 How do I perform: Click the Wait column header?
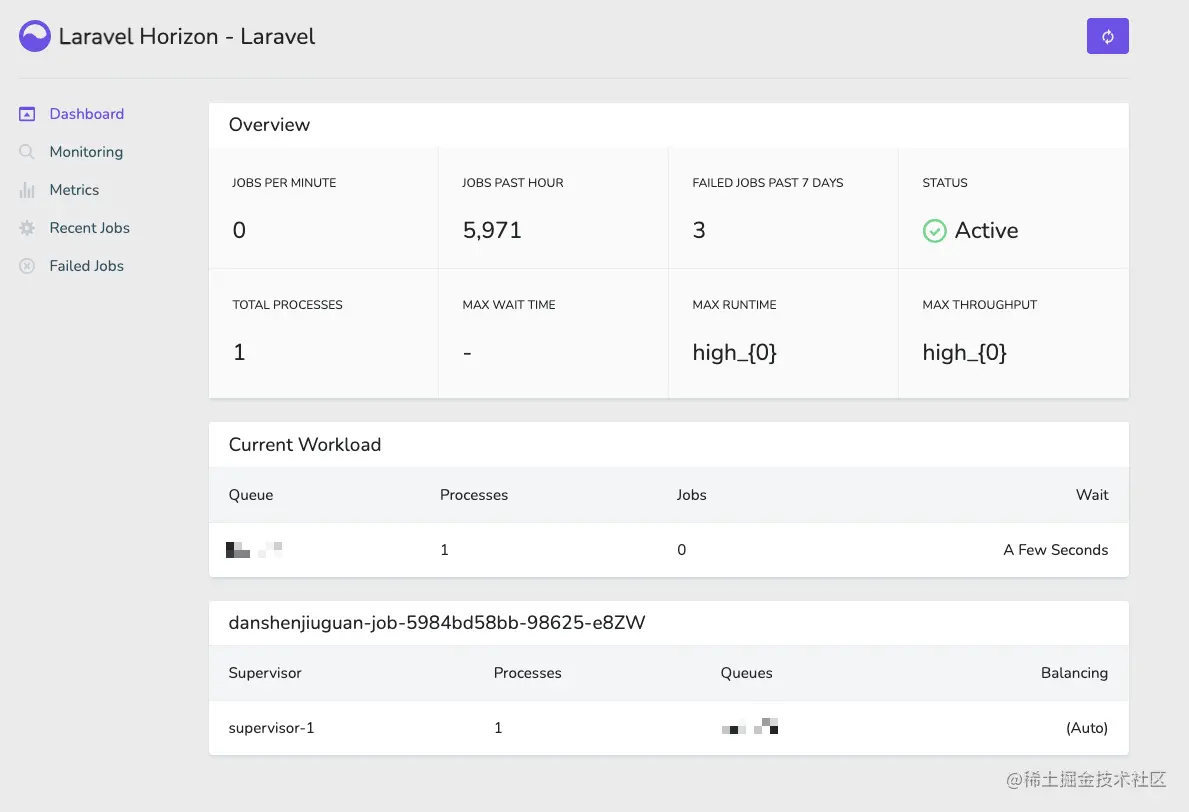pos(1092,495)
